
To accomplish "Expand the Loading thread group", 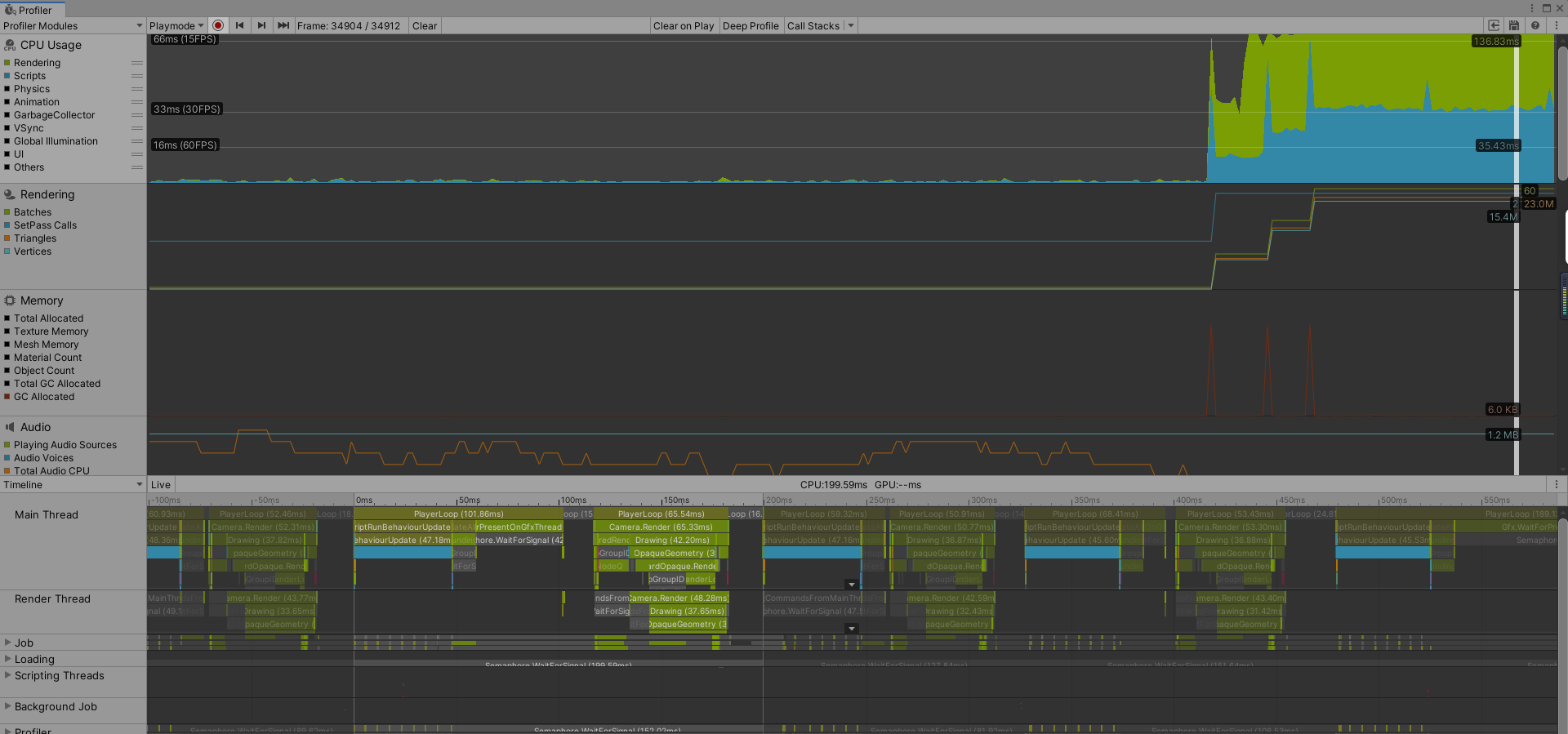I will [x=7, y=659].
